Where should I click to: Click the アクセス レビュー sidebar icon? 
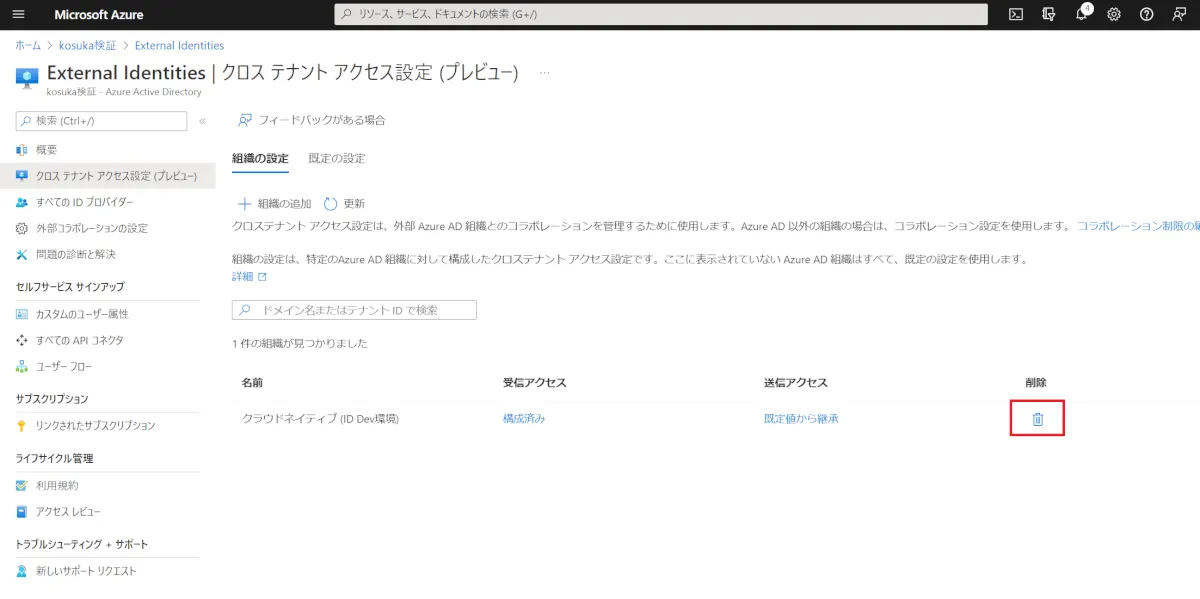coord(22,512)
